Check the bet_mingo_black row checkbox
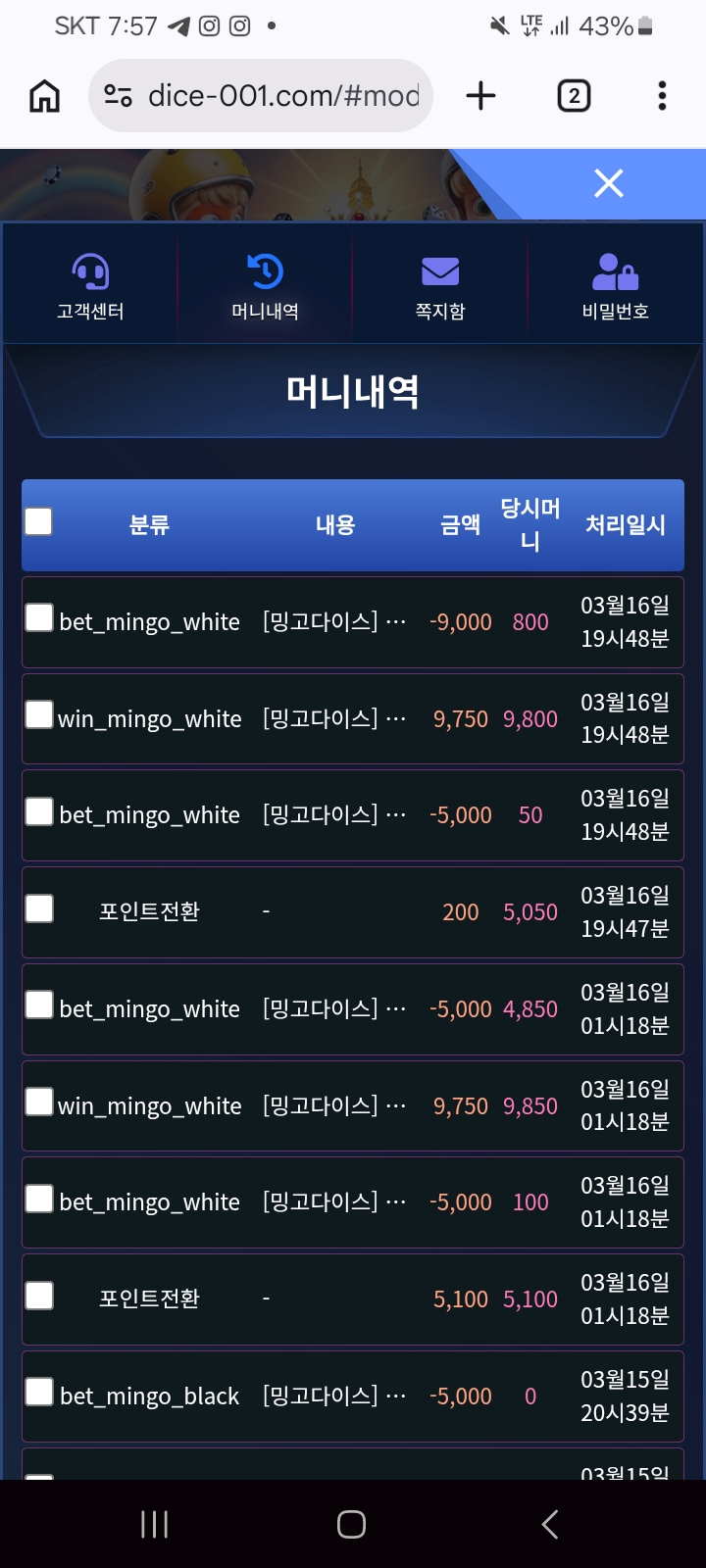This screenshot has width=706, height=1568. coord(39,1392)
